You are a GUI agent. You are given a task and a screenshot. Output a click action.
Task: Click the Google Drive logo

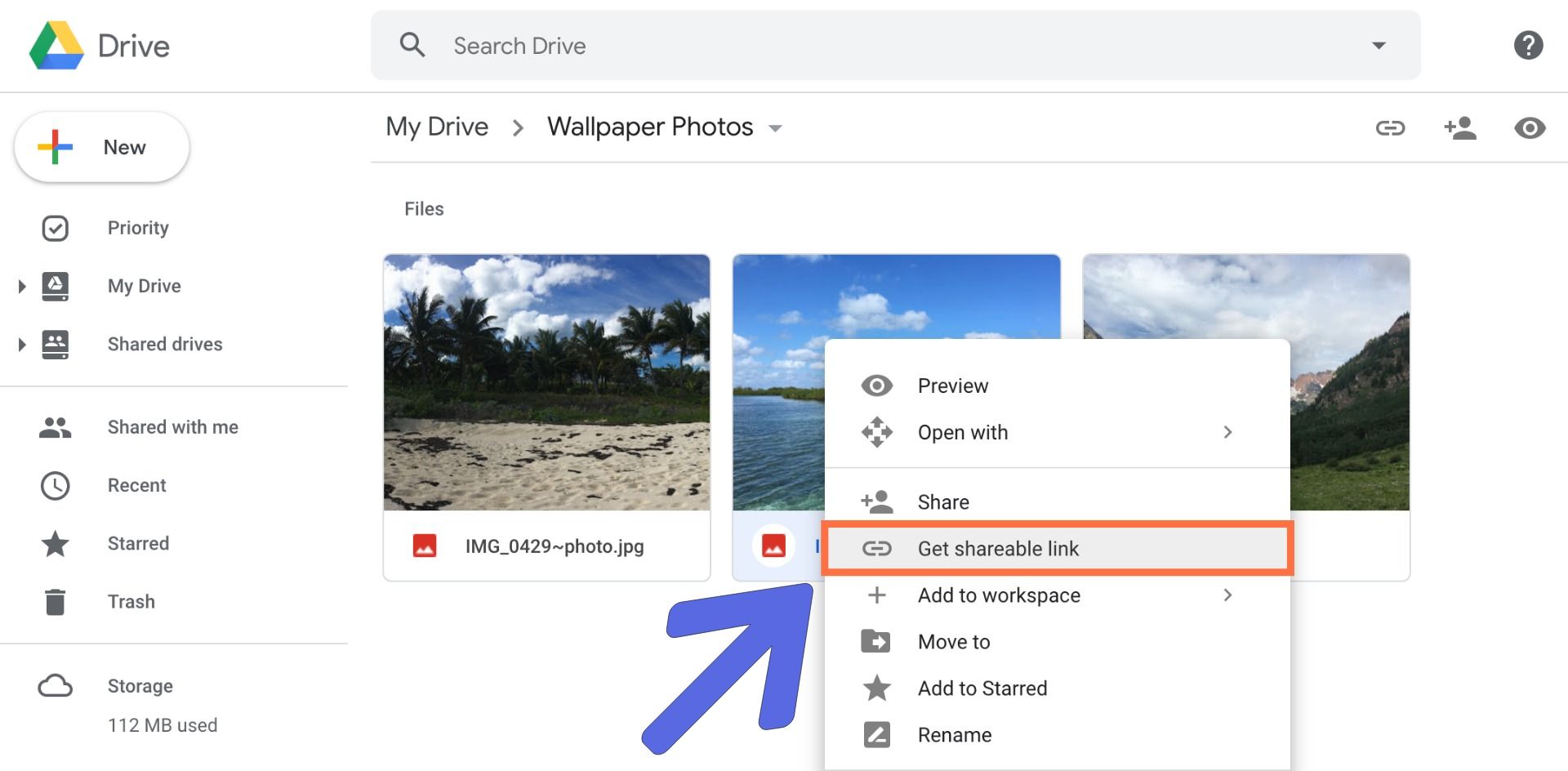pyautogui.click(x=56, y=46)
